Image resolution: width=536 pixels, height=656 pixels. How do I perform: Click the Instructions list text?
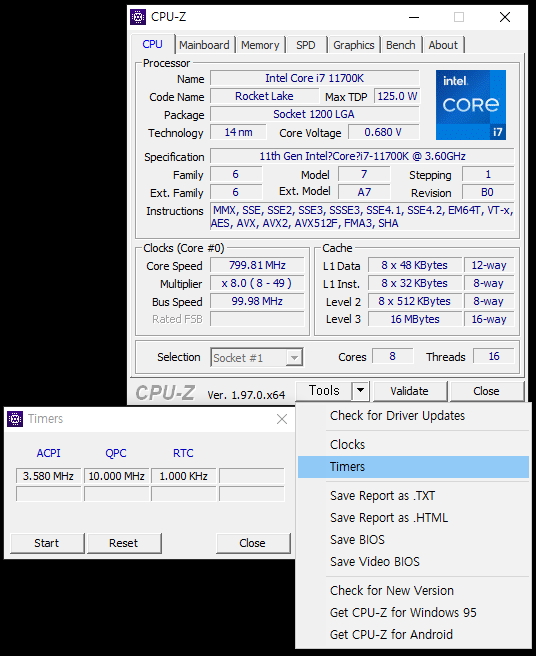click(x=362, y=217)
